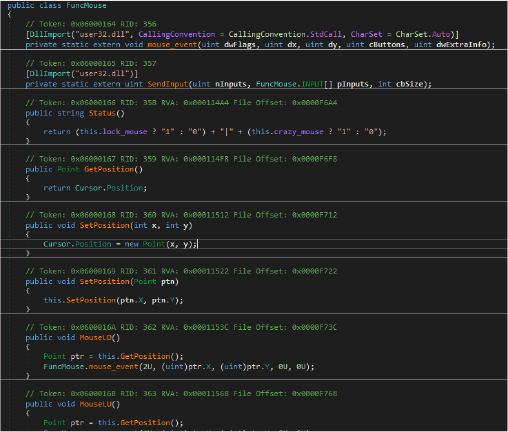Click StdCall in CallingConvention.StdCall
The image size is (508, 432).
pos(326,34)
